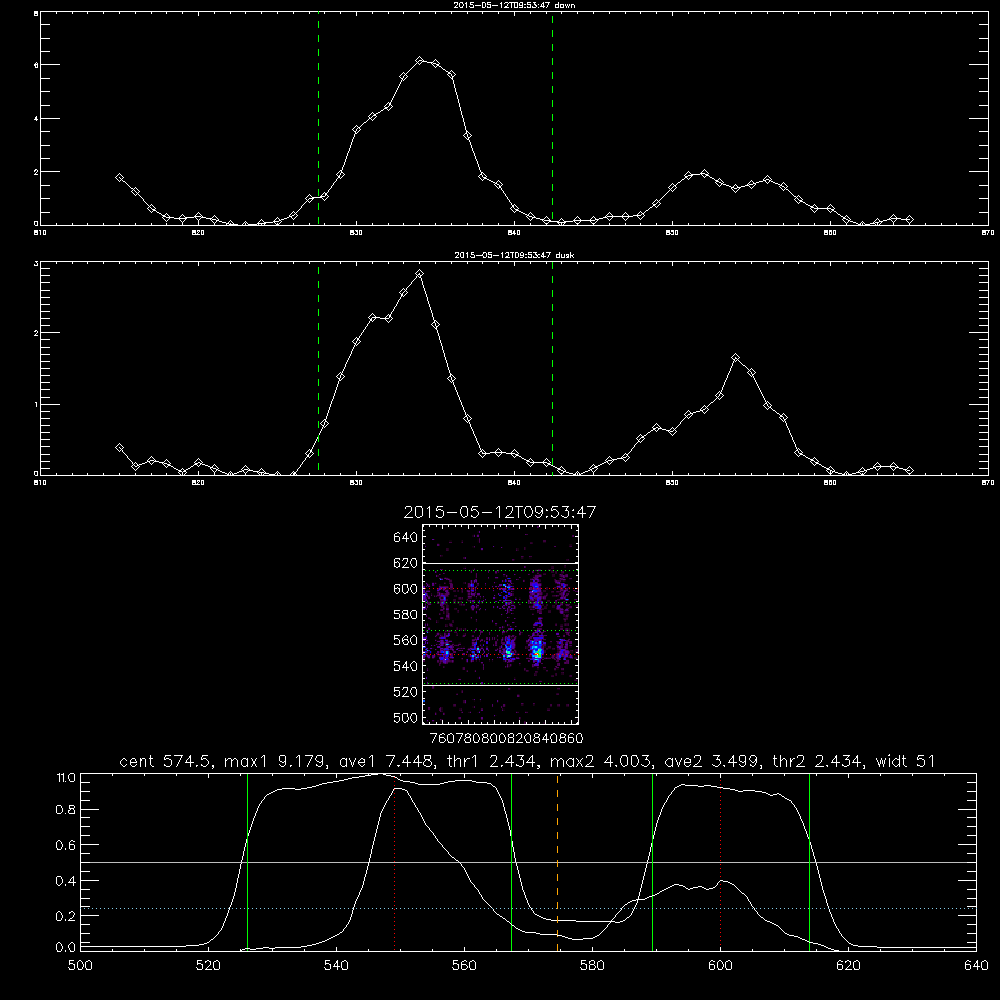
Task: Select the green vertical line near 526 in bottom plot
Action: pos(247,862)
